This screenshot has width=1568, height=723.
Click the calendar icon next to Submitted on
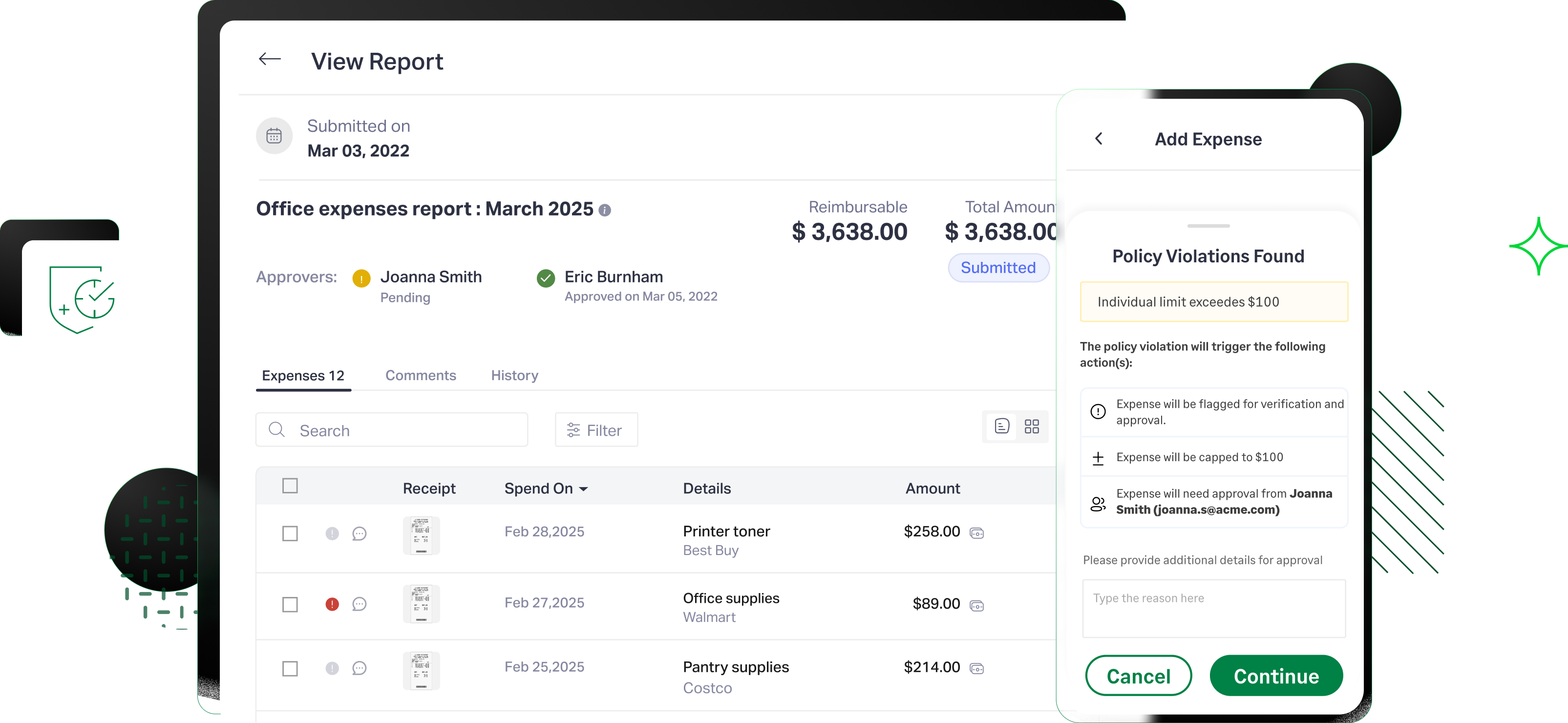[x=274, y=136]
